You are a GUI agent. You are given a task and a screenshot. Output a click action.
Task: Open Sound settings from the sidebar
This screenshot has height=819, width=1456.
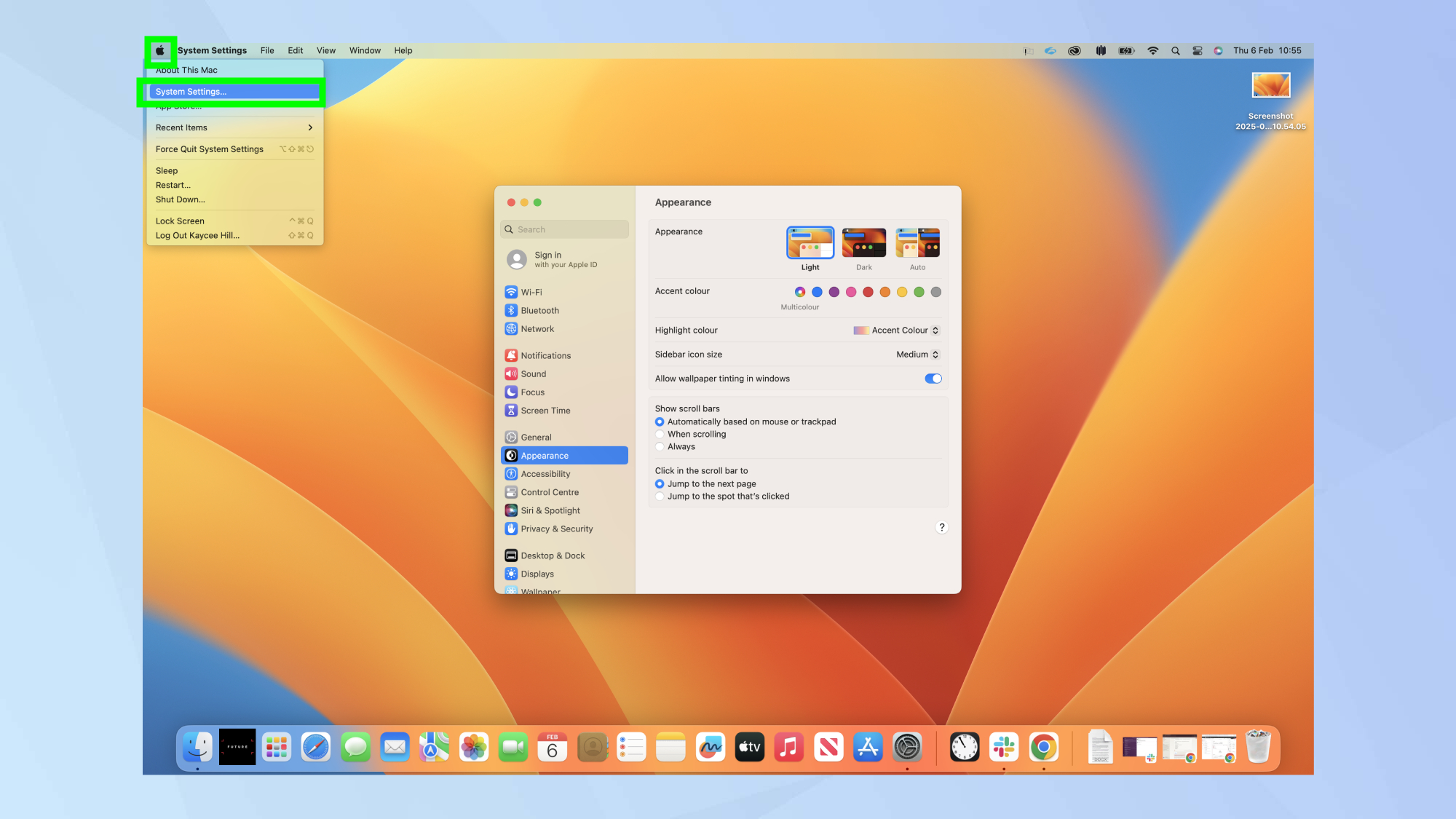[x=534, y=373]
